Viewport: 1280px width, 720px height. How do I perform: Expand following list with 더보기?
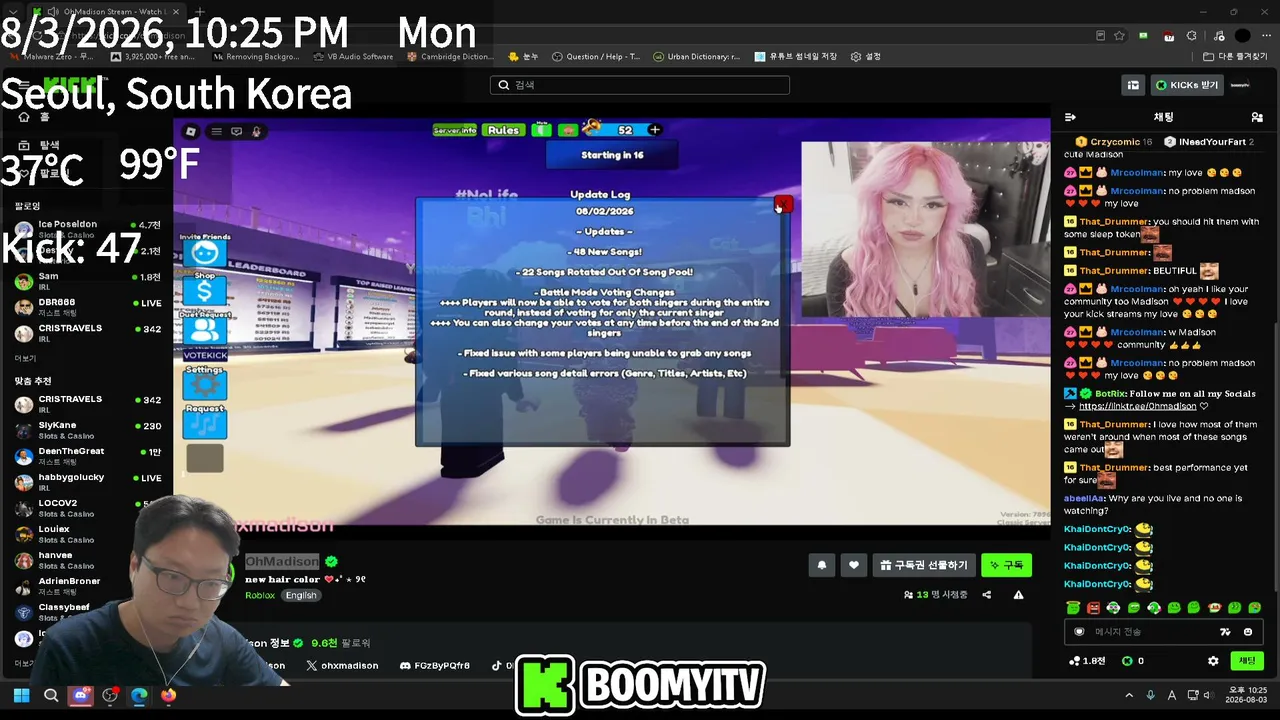pyautogui.click(x=25, y=358)
